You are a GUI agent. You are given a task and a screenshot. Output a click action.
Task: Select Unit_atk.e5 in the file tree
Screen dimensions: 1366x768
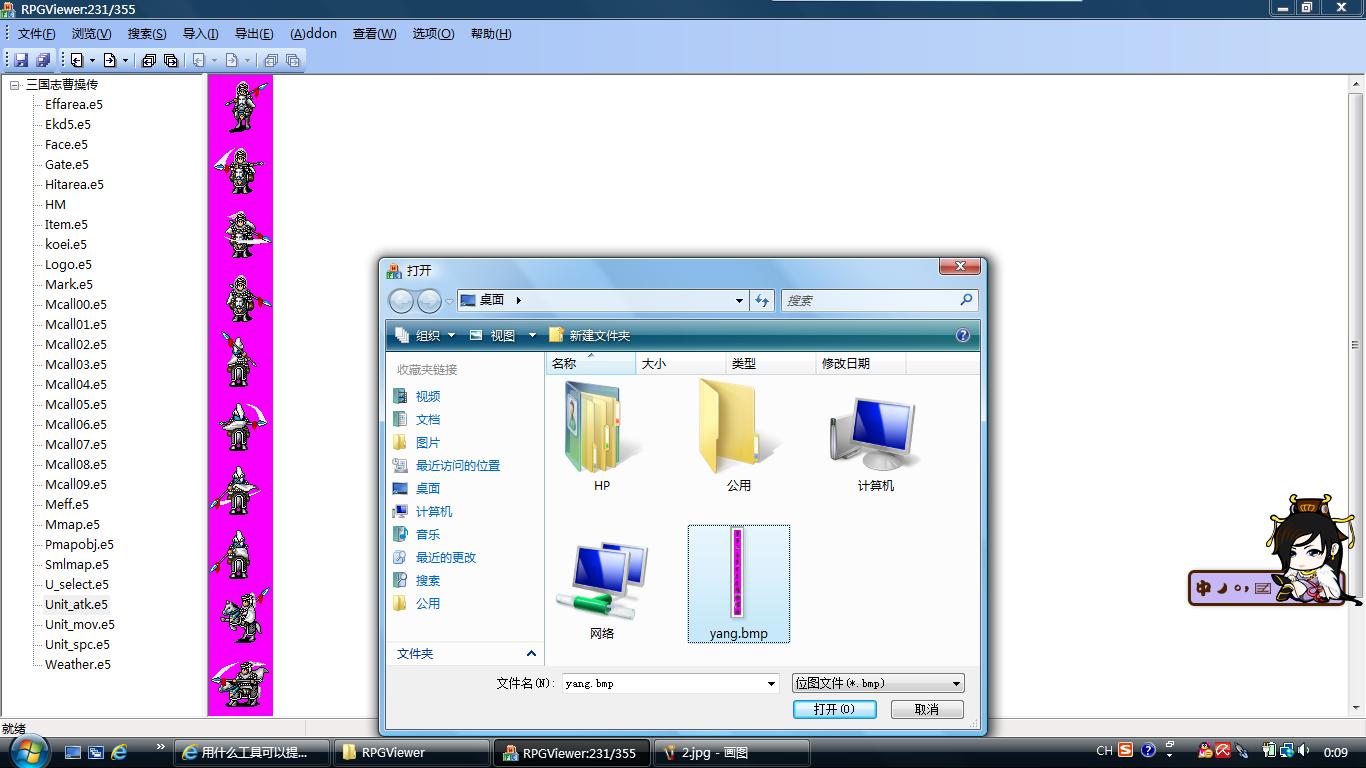(76, 604)
